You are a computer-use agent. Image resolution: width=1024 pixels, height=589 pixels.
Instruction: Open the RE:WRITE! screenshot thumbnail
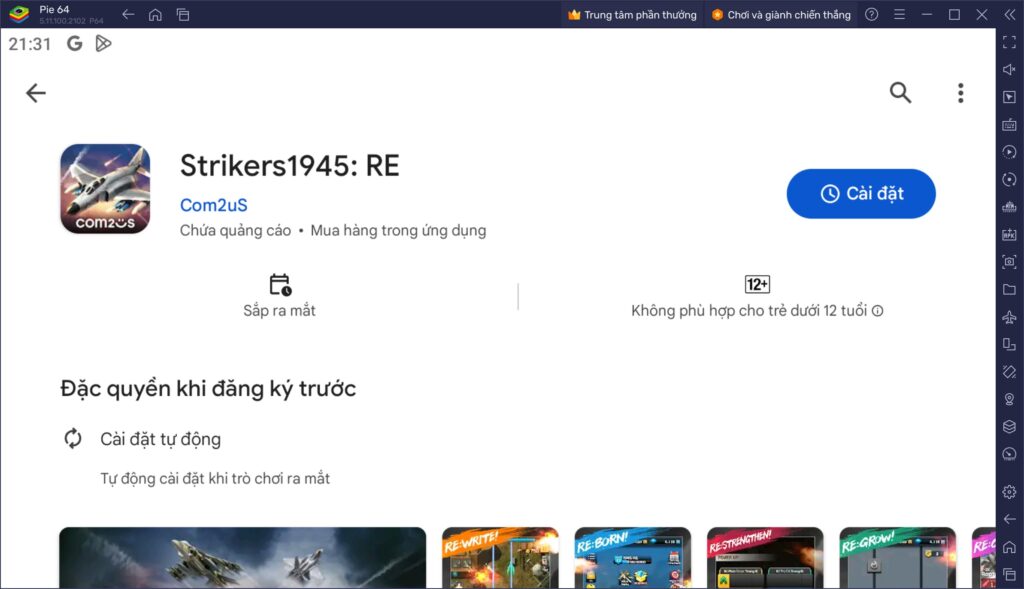click(x=500, y=557)
